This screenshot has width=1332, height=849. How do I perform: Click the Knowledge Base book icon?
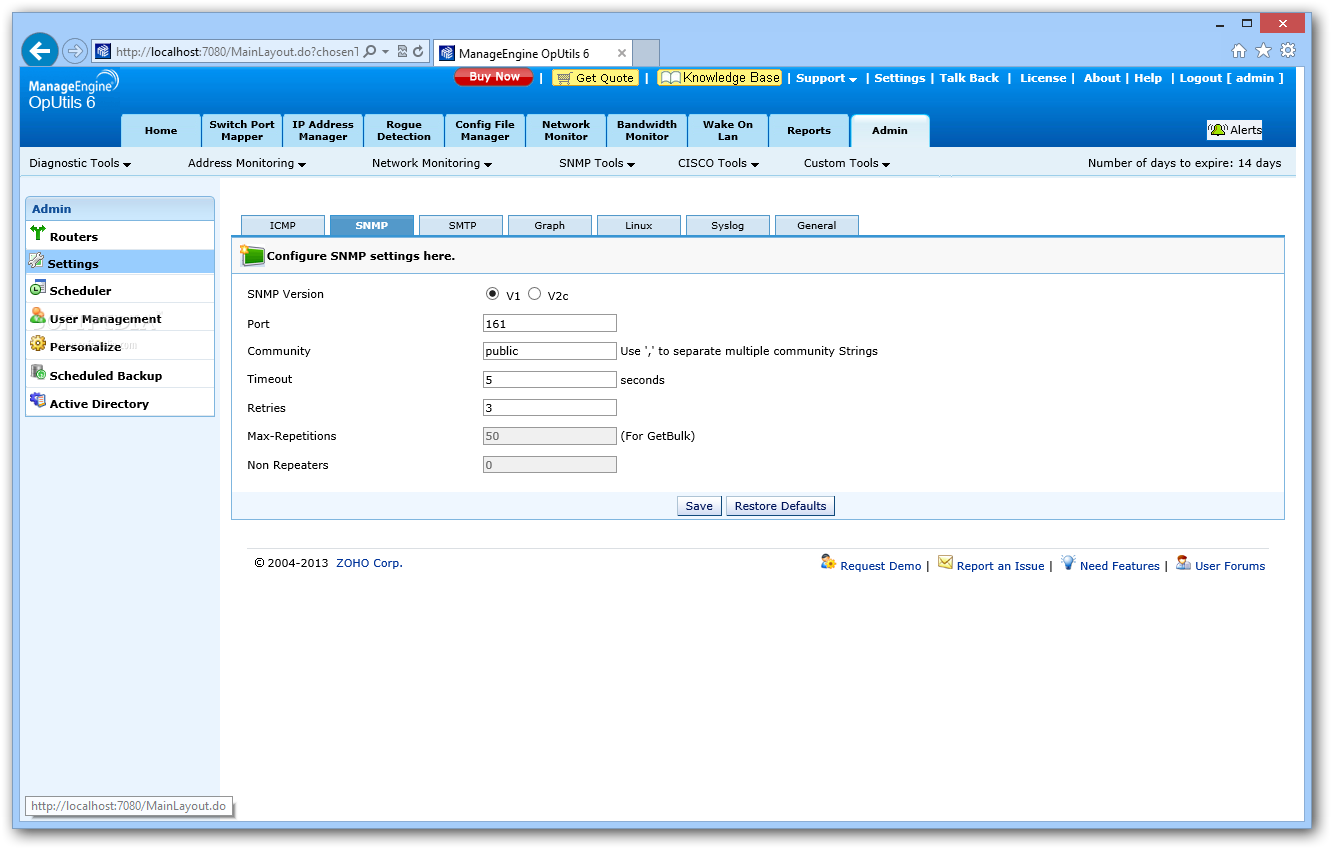point(670,77)
